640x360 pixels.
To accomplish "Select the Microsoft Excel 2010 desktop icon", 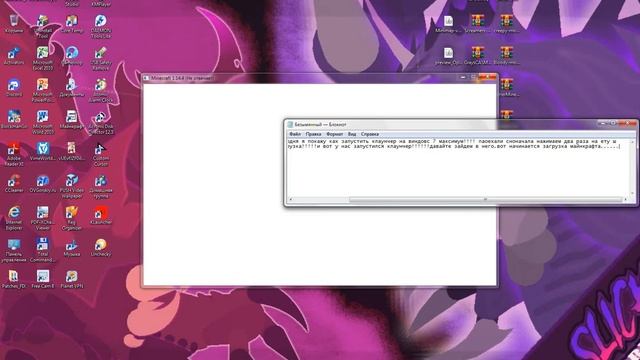I will click(x=42, y=58).
